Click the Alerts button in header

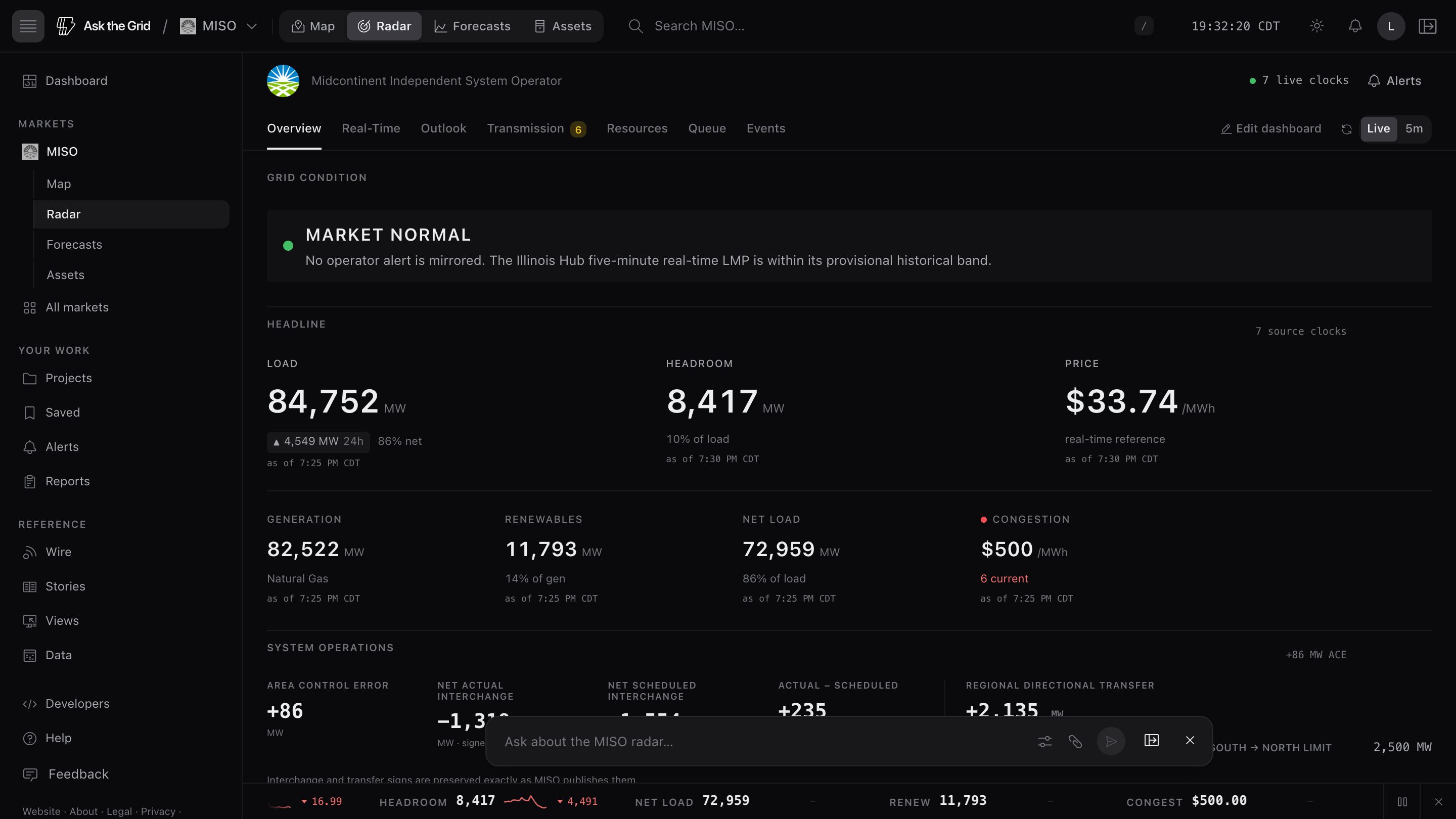[x=1394, y=81]
